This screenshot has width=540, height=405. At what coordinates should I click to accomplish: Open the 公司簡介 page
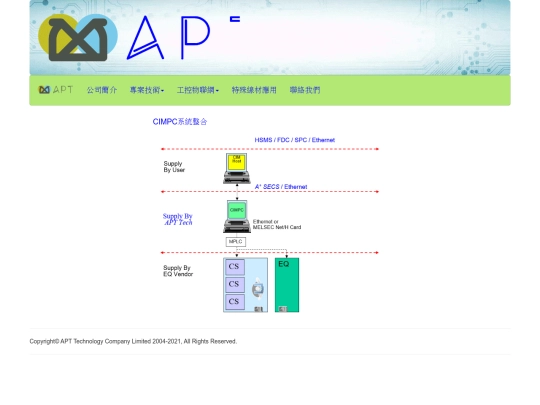pyautogui.click(x=102, y=90)
